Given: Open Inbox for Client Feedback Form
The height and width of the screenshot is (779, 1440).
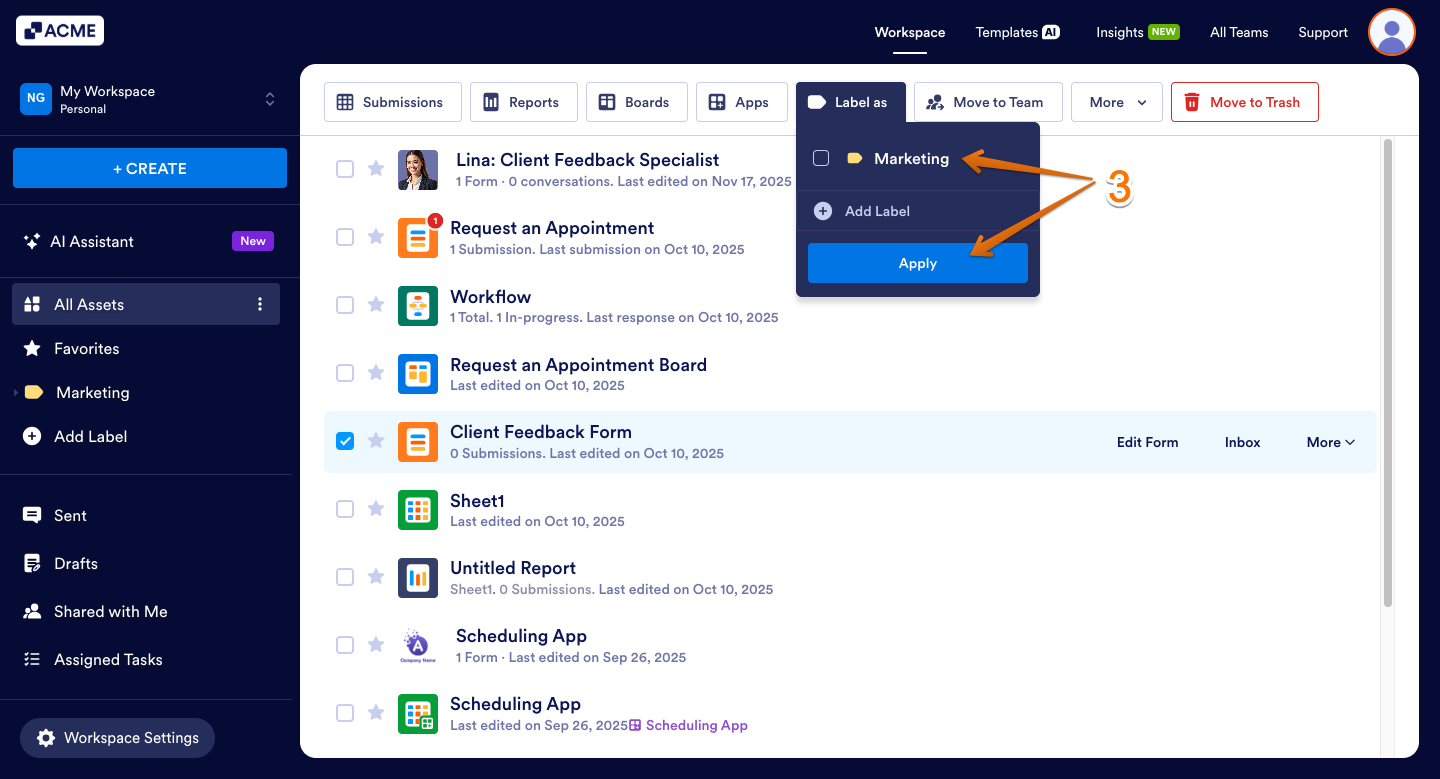Looking at the screenshot, I should click(x=1243, y=442).
